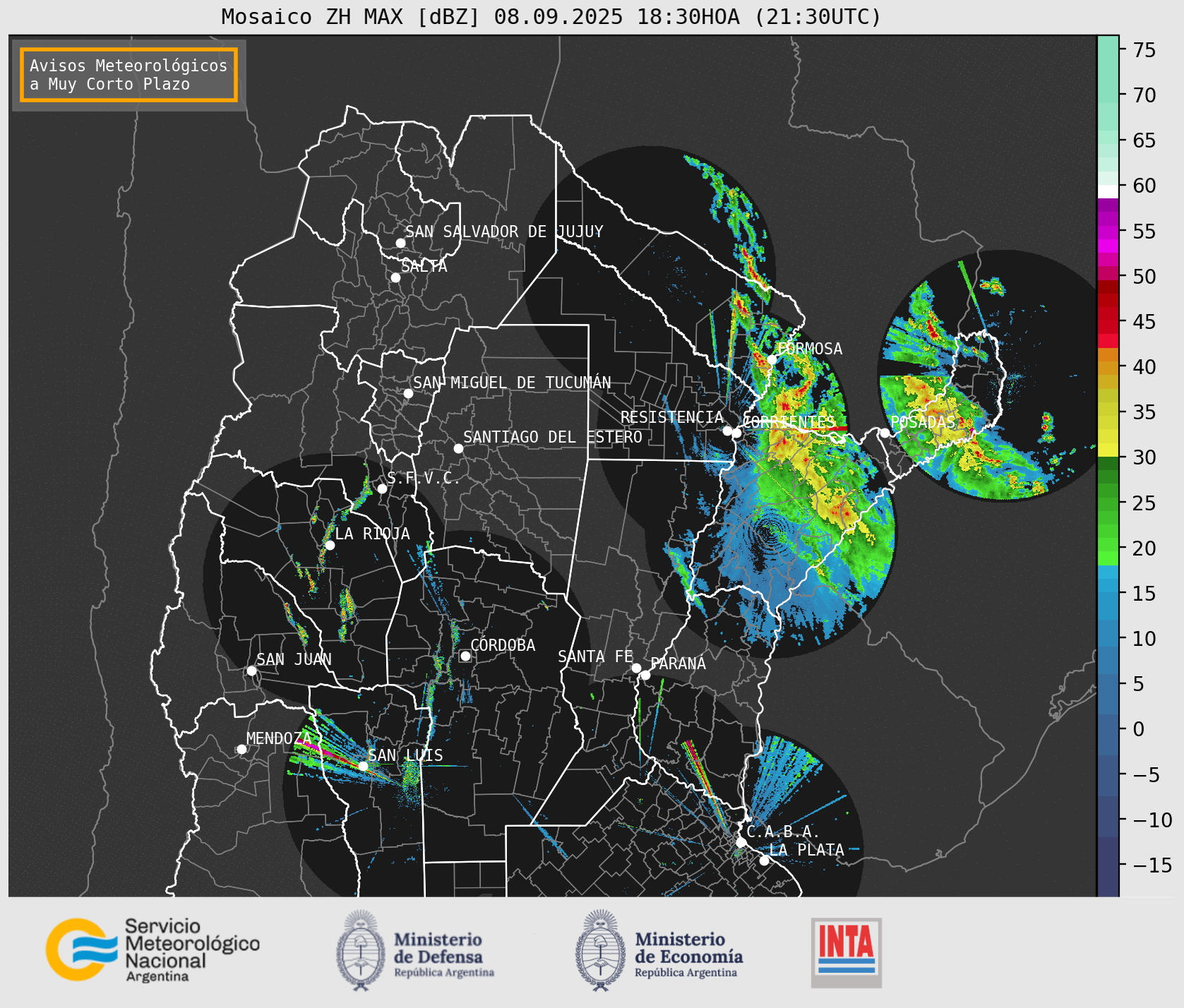
Task: Click the Ministerio de Defensa crest emblem
Action: [362, 950]
